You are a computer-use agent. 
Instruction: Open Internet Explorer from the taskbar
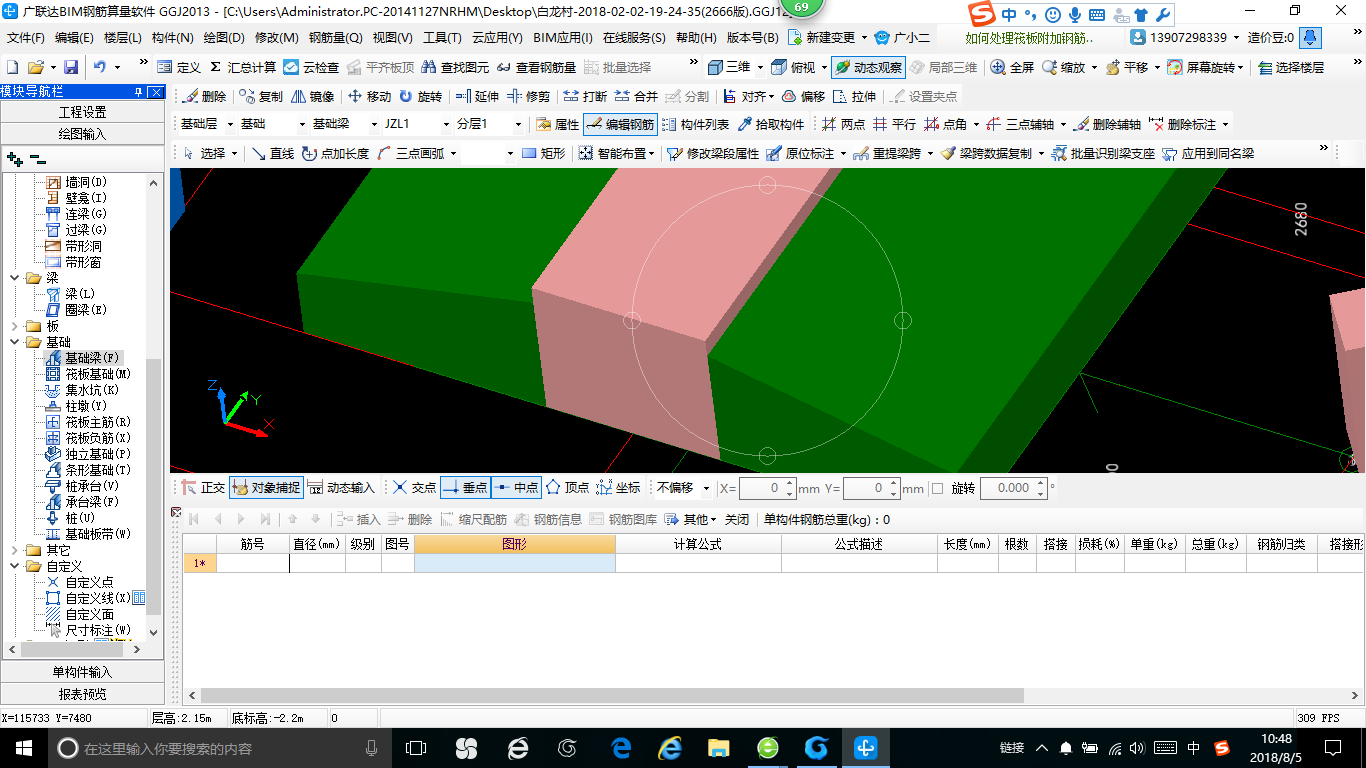coord(670,747)
